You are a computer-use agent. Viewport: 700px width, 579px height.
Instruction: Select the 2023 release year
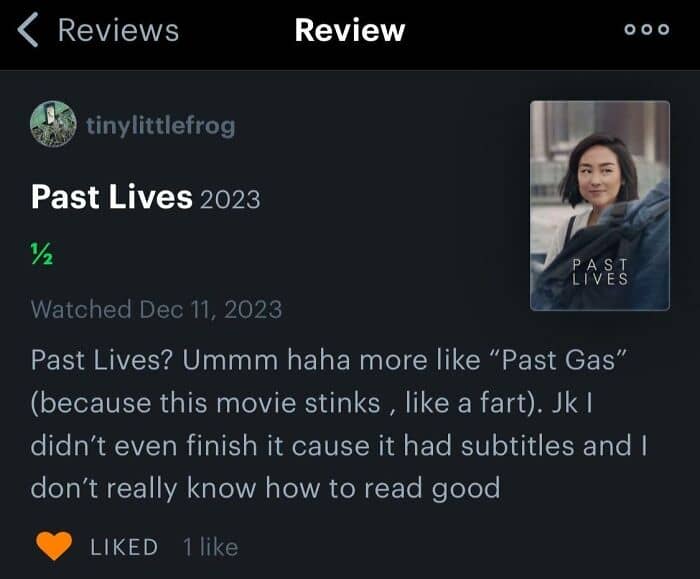tap(230, 200)
